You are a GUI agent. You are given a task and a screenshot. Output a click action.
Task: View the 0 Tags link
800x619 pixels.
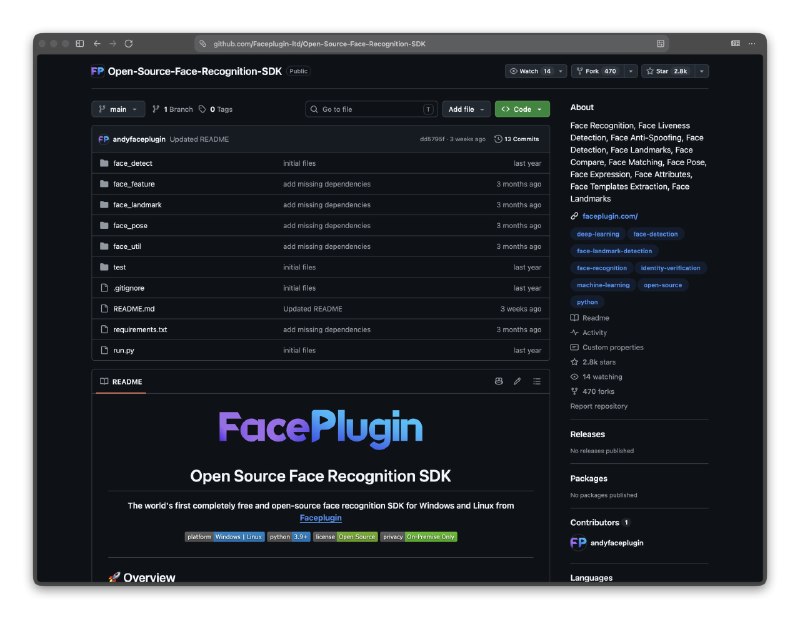(215, 109)
